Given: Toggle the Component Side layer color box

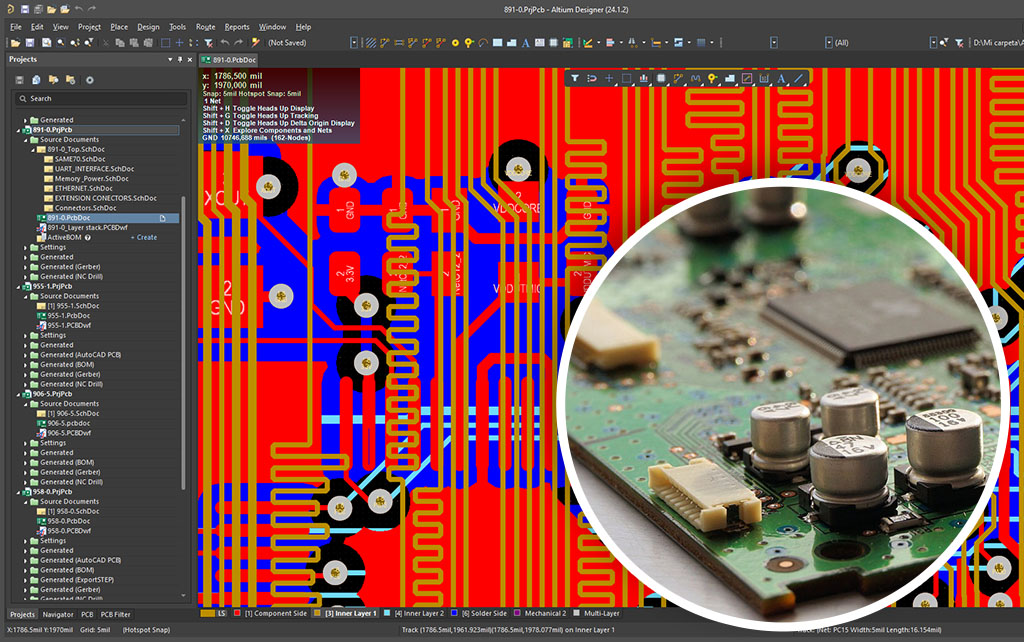Looking at the screenshot, I should click(238, 613).
